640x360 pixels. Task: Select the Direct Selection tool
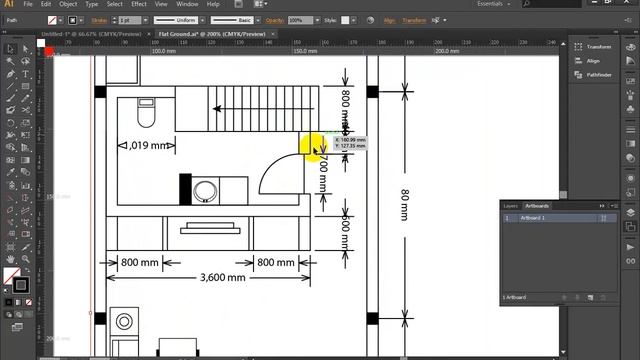point(25,49)
